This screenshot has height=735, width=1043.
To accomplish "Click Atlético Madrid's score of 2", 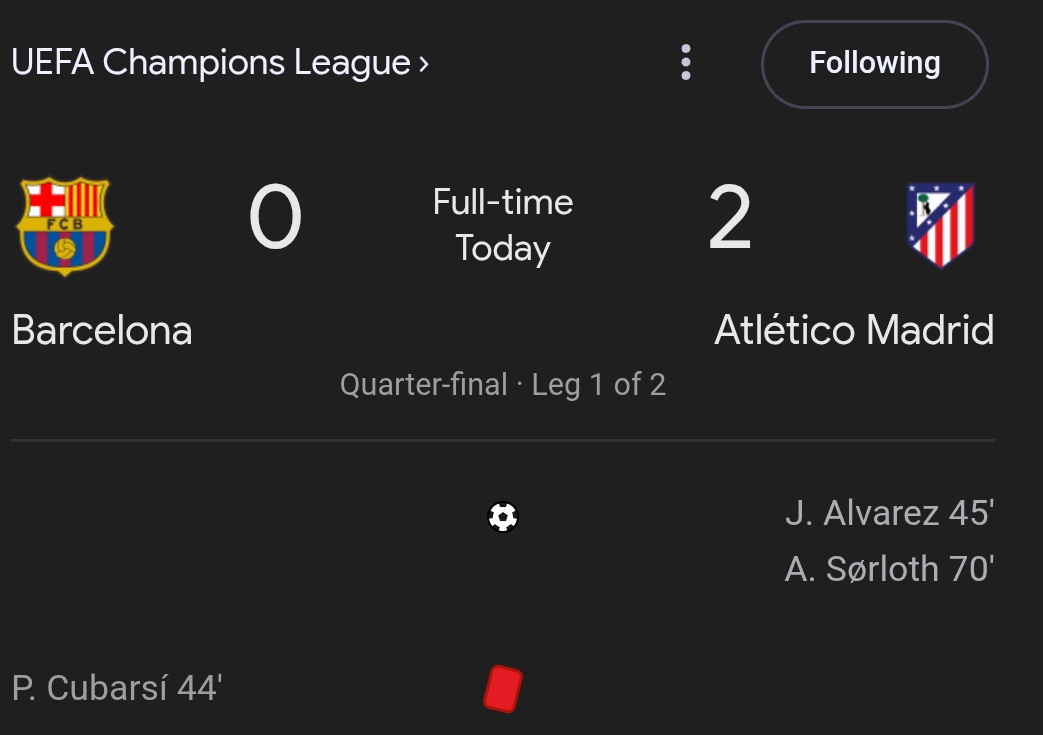I will point(730,219).
